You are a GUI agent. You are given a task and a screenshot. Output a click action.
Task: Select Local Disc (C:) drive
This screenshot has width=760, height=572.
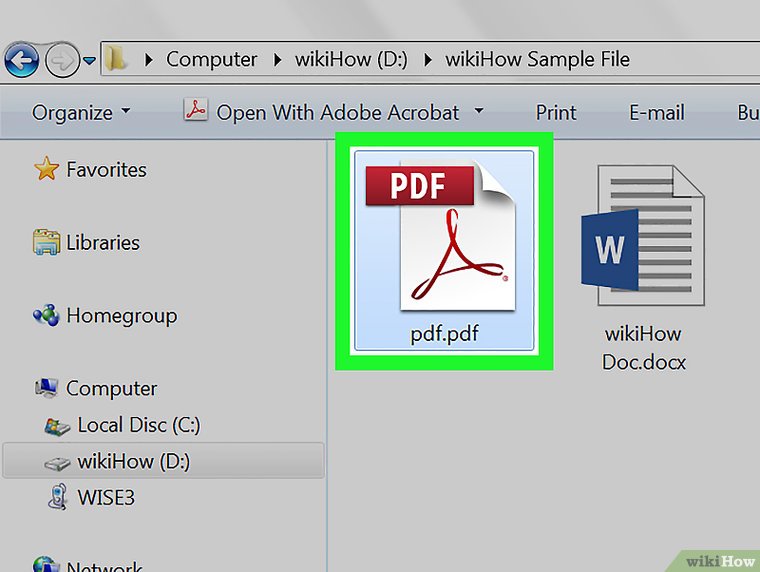pos(138,425)
